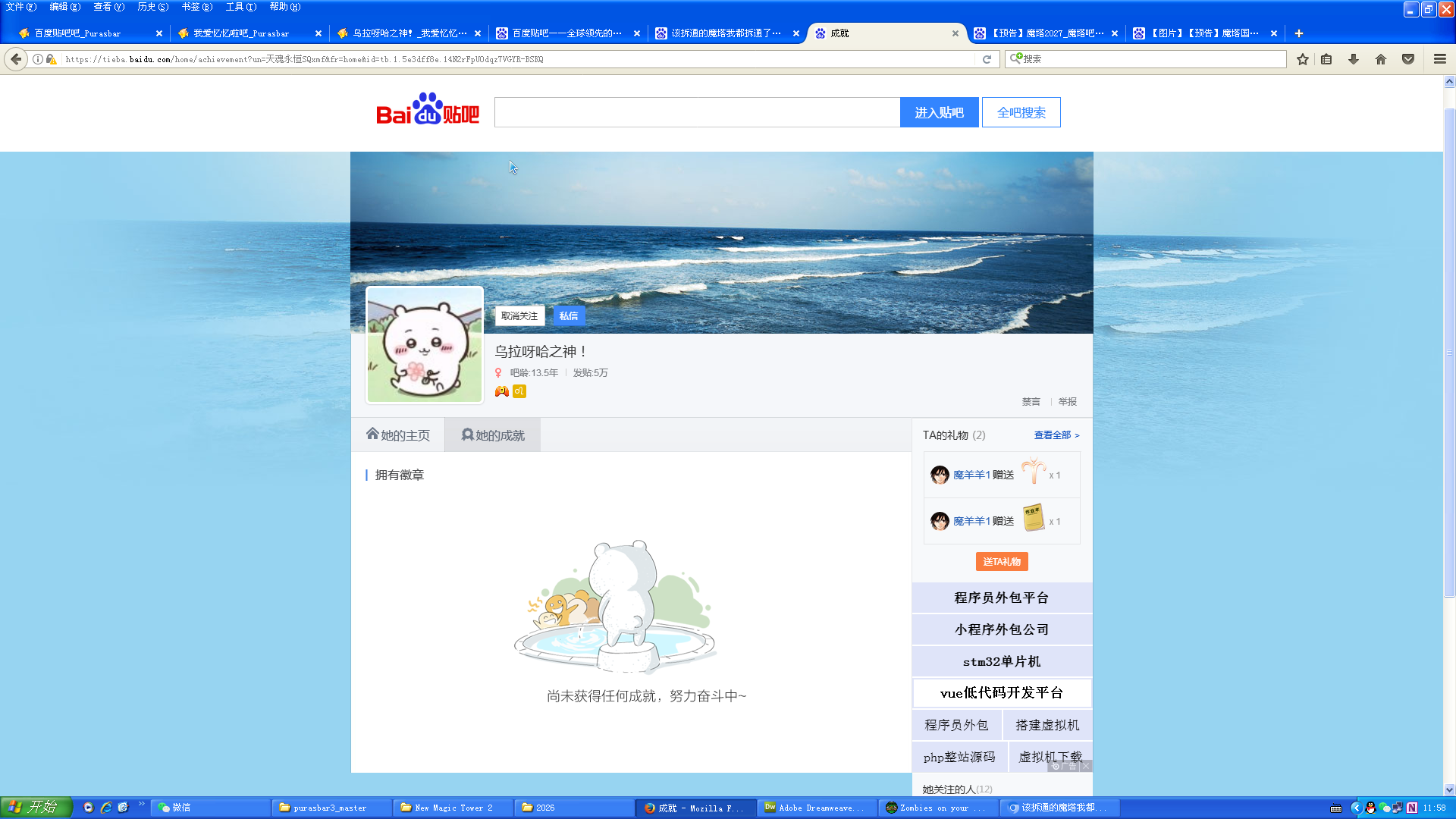Save page to Pocket icon
The width and height of the screenshot is (1456, 819).
point(1408,59)
